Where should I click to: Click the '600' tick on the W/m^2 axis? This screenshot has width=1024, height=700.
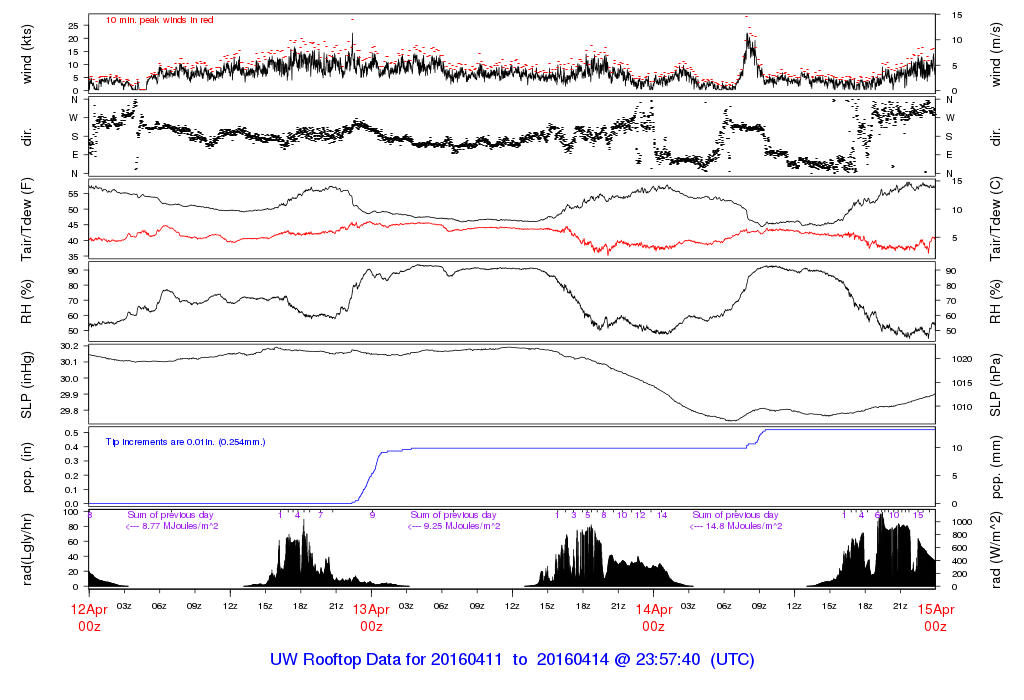click(959, 548)
